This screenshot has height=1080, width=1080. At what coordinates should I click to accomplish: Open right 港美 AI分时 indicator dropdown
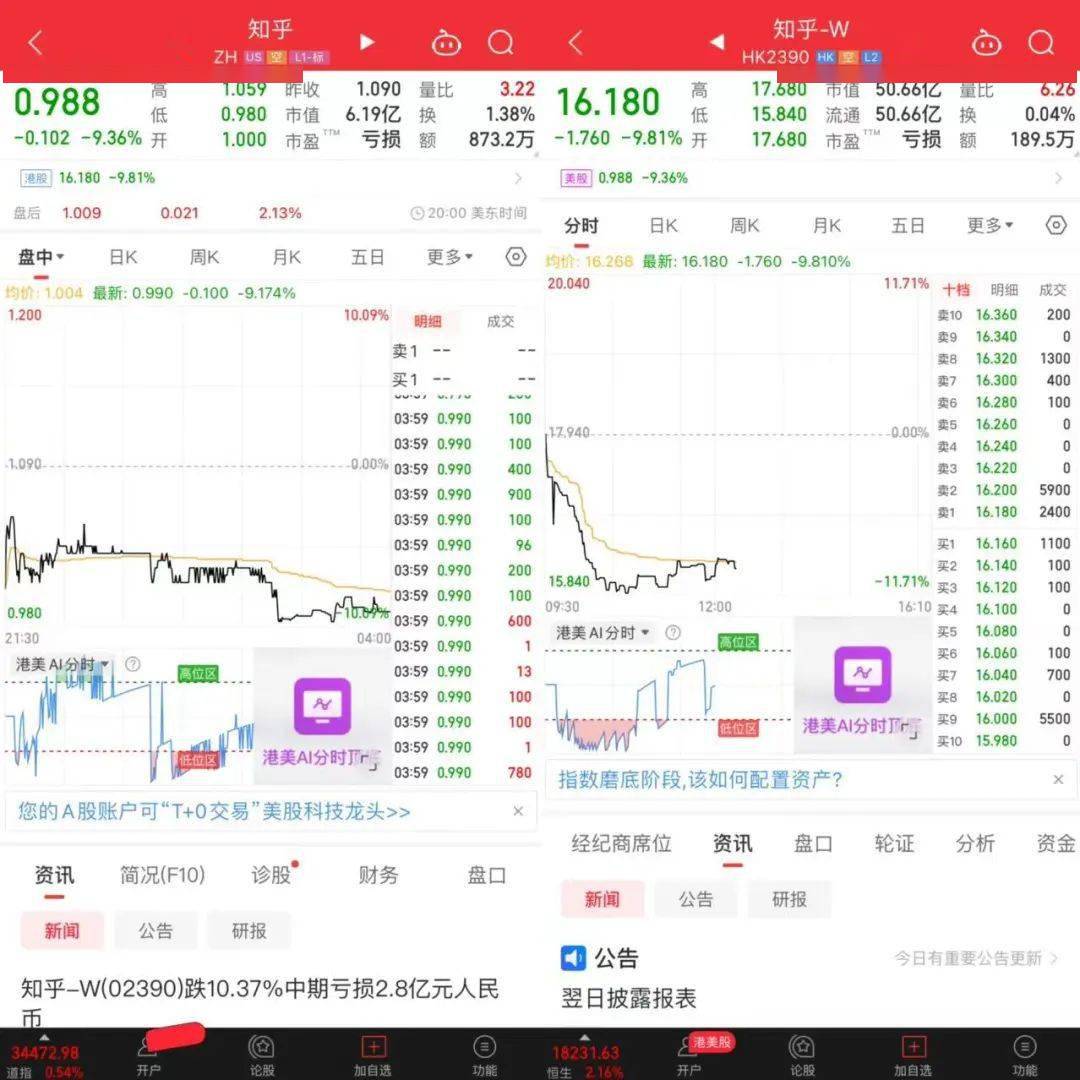click(603, 632)
